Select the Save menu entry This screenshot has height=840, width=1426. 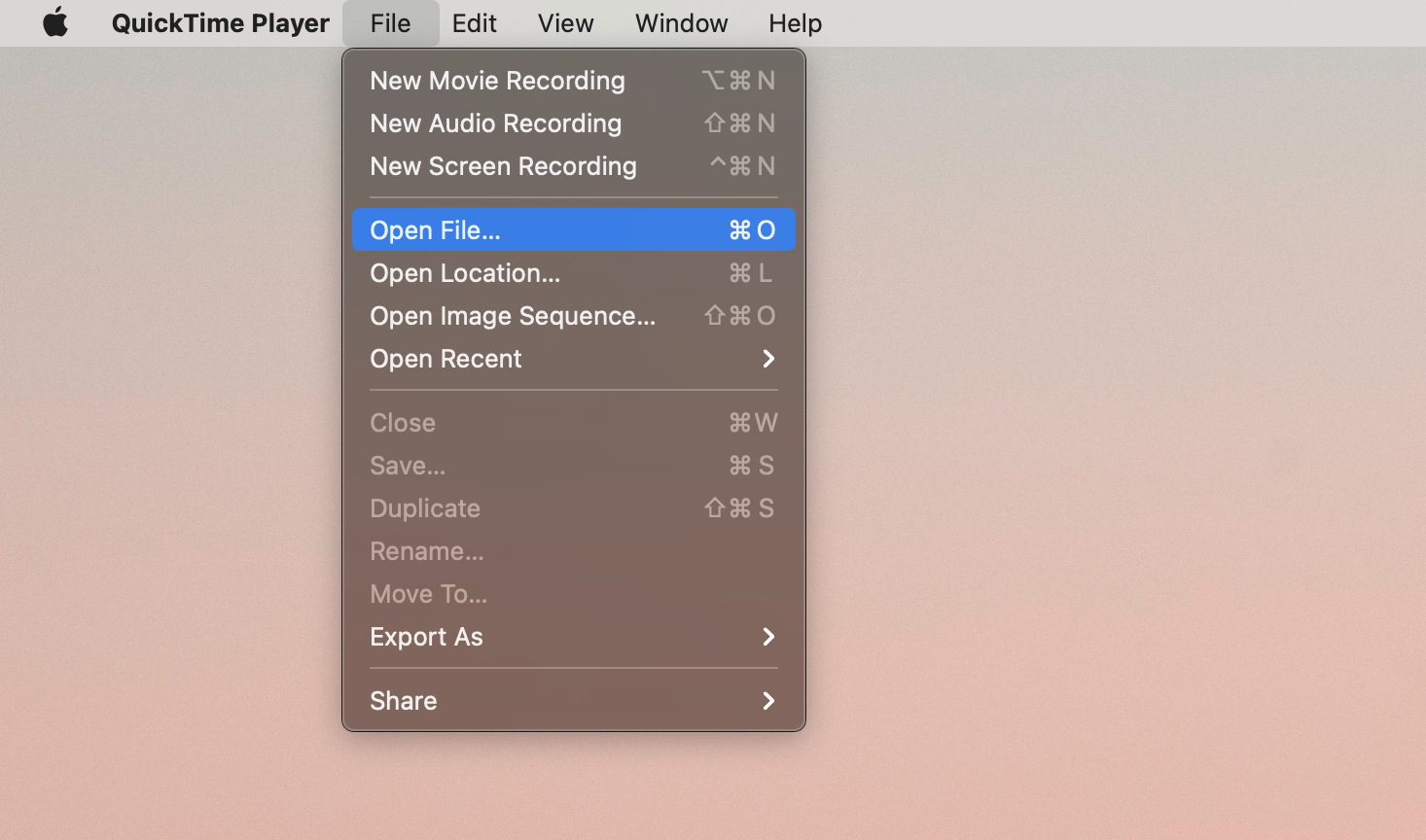point(408,465)
